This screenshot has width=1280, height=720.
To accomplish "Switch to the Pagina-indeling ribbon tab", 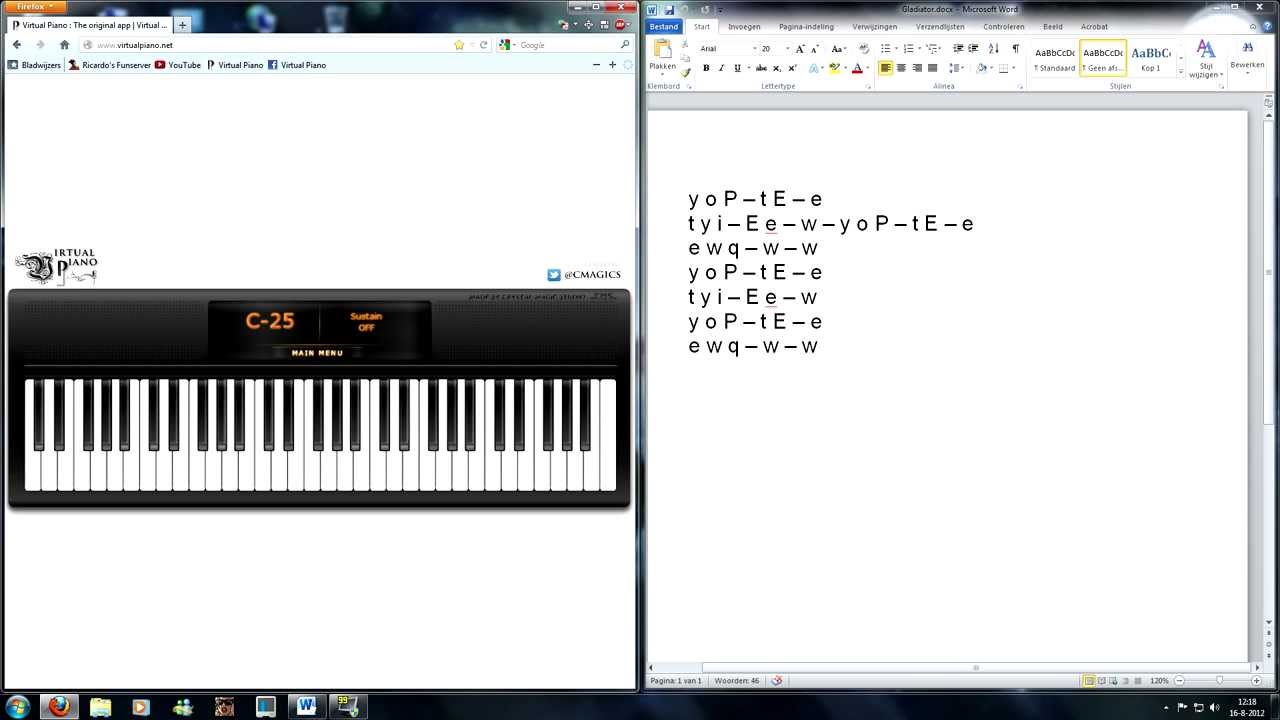I will 806,27.
